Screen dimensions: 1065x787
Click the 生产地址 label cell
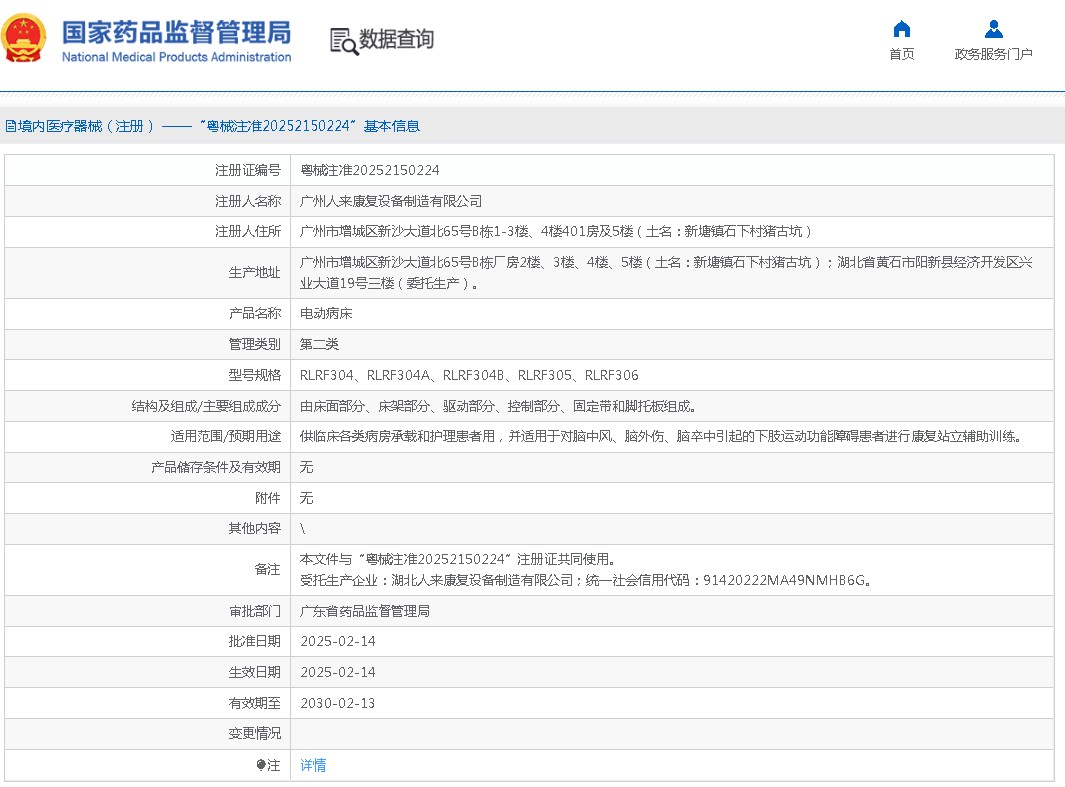pos(147,273)
